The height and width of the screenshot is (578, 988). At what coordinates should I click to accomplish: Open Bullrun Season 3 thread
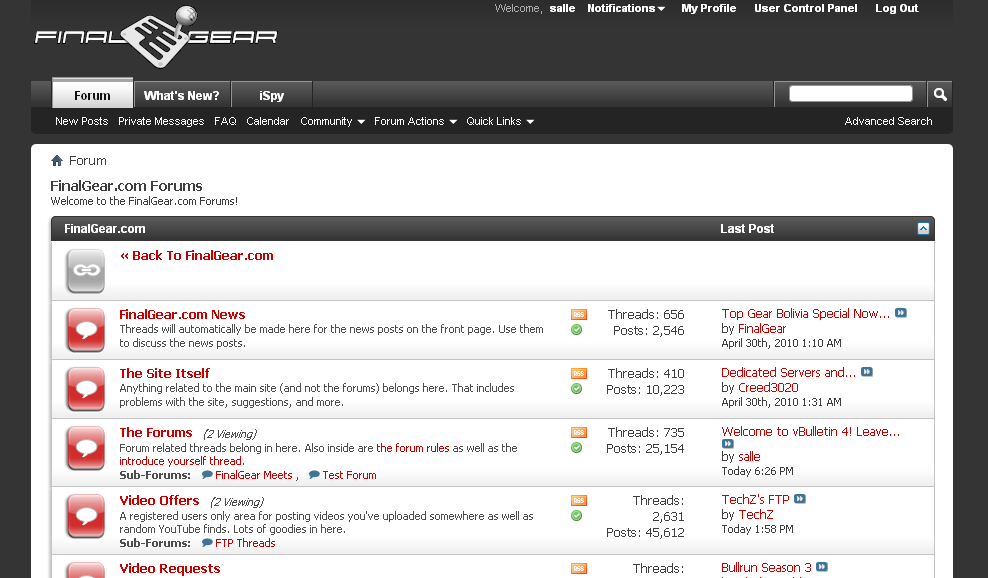coord(767,567)
